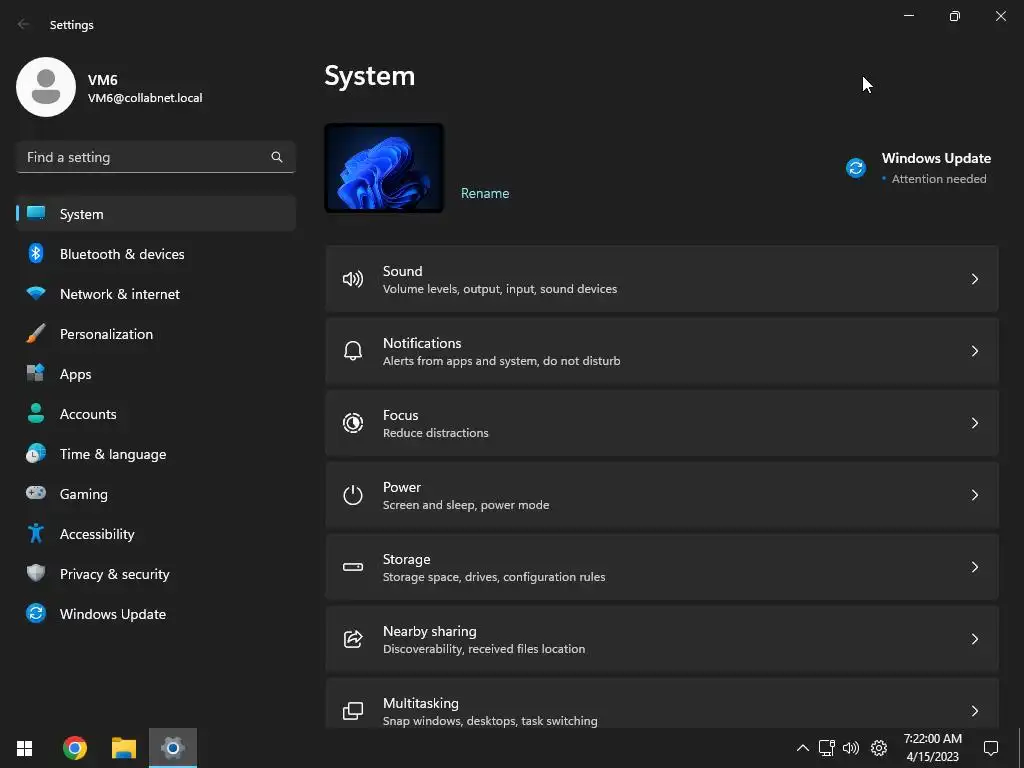The height and width of the screenshot is (768, 1024).
Task: Expand Nearby sharing chevron
Action: pyautogui.click(x=974, y=639)
